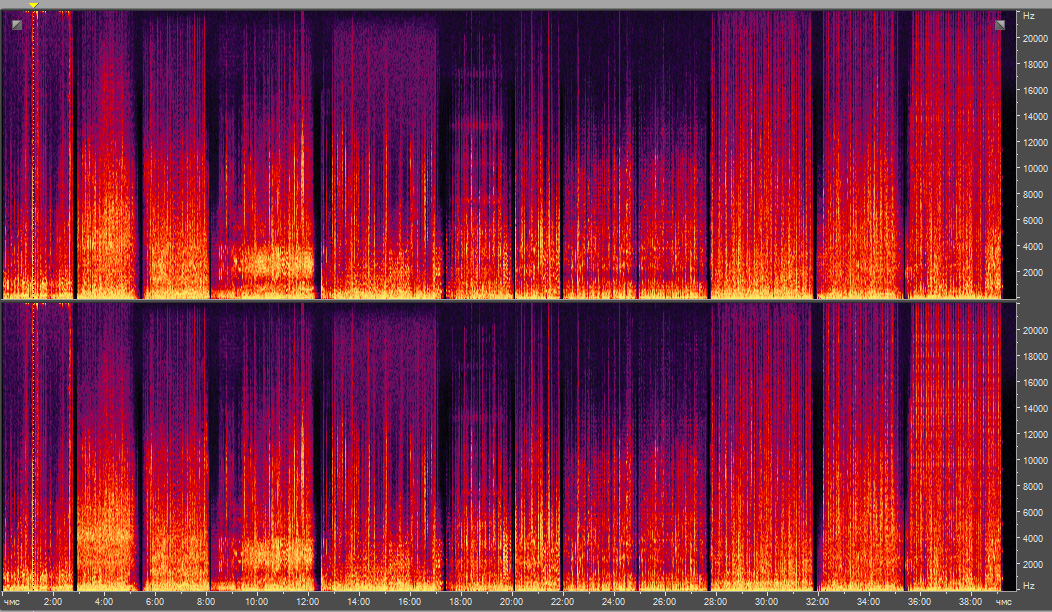Viewport: 1052px width, 612px height.
Task: Click the 28:00 mark on time ruler
Action: [x=715, y=601]
